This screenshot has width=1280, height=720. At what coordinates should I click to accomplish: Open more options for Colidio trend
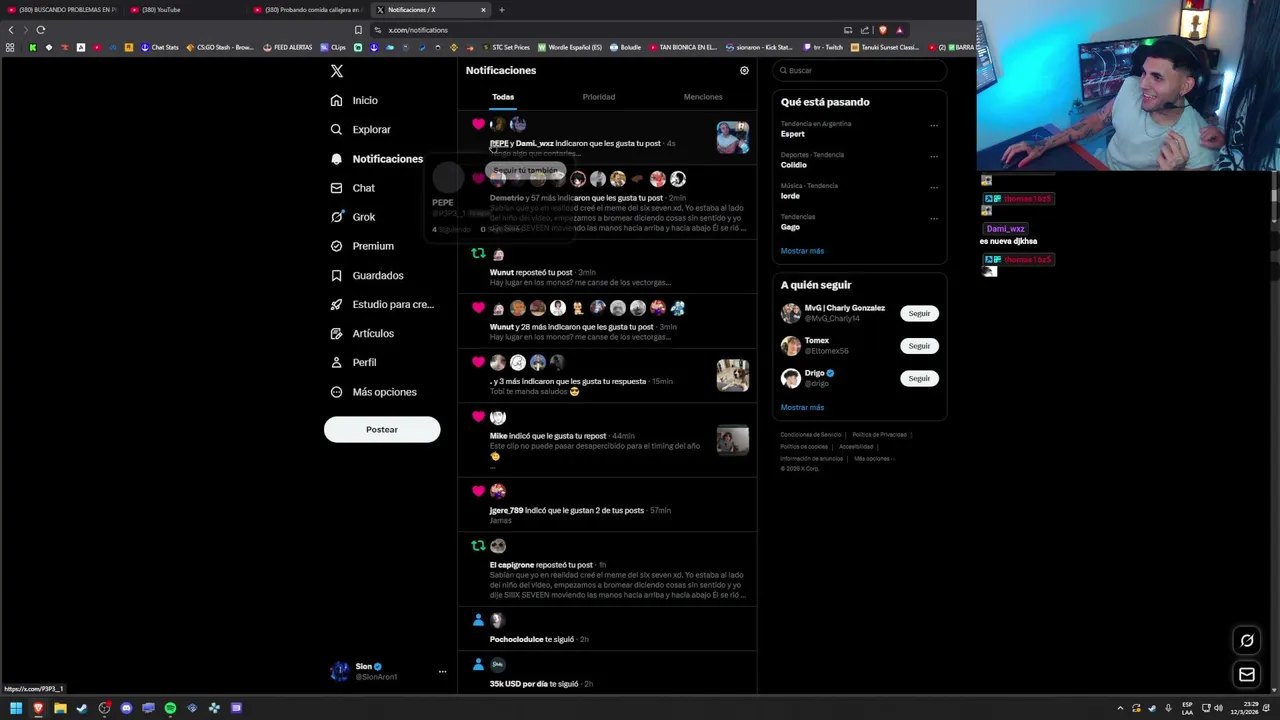coord(934,157)
